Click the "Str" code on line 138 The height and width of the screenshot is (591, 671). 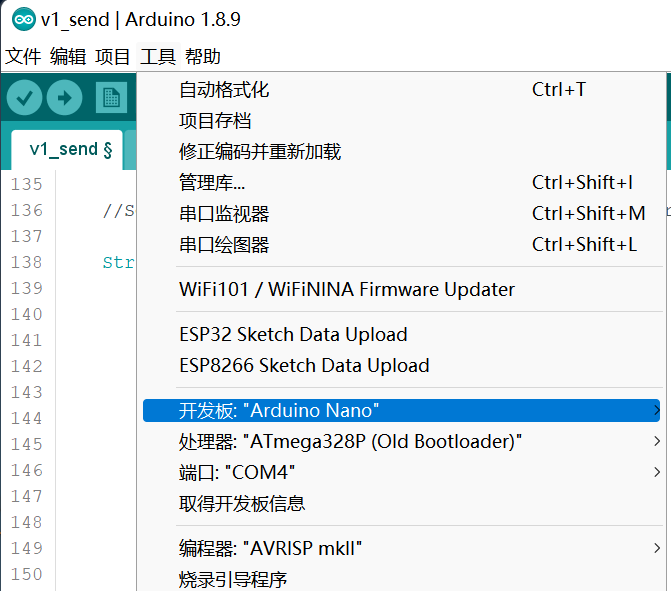click(x=119, y=262)
